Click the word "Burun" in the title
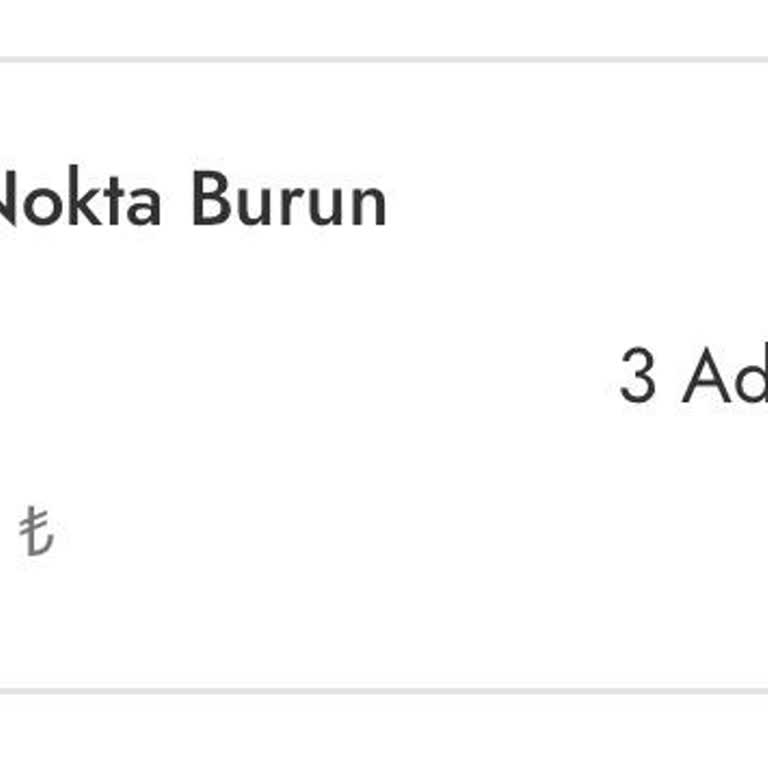768x768 pixels. [x=288, y=202]
